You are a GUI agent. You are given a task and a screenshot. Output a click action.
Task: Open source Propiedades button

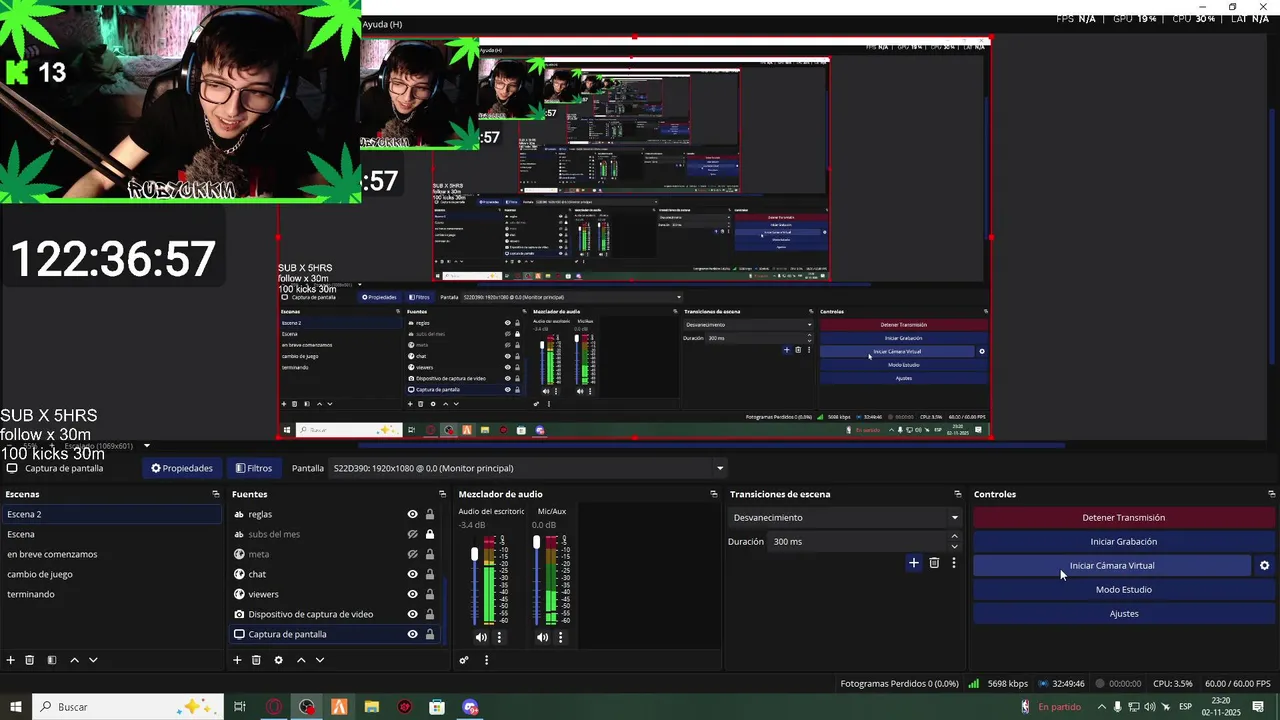(182, 468)
